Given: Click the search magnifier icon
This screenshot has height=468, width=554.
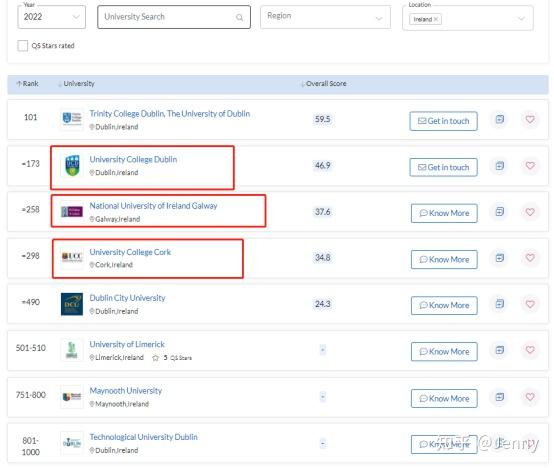Looking at the screenshot, I should [239, 17].
